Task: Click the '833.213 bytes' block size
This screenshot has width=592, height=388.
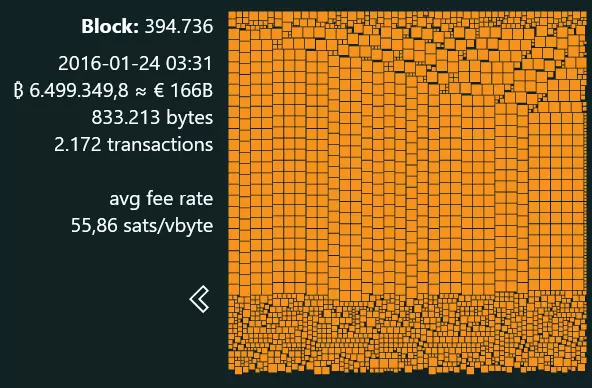Action: pyautogui.click(x=152, y=118)
